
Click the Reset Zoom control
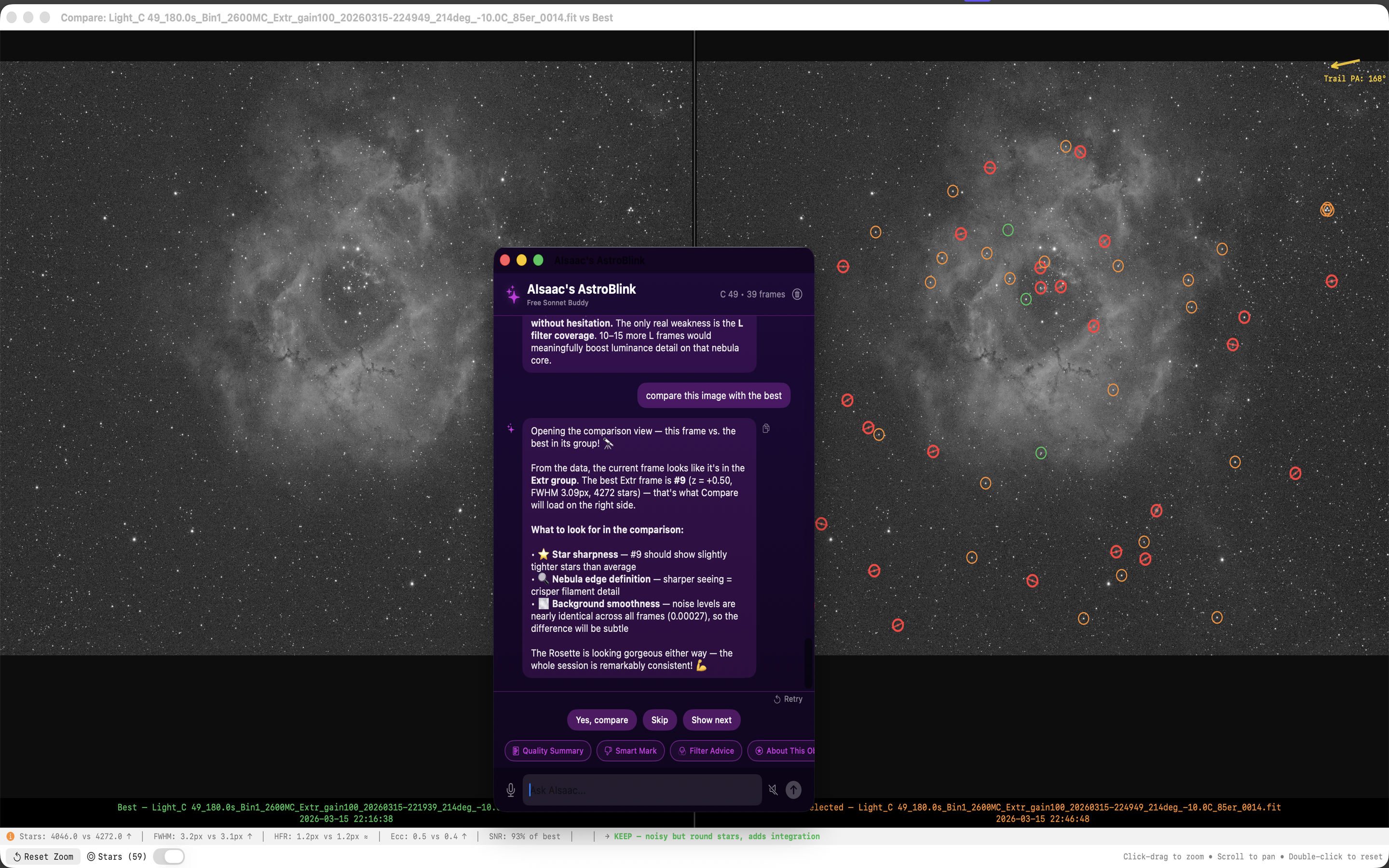pos(43,856)
